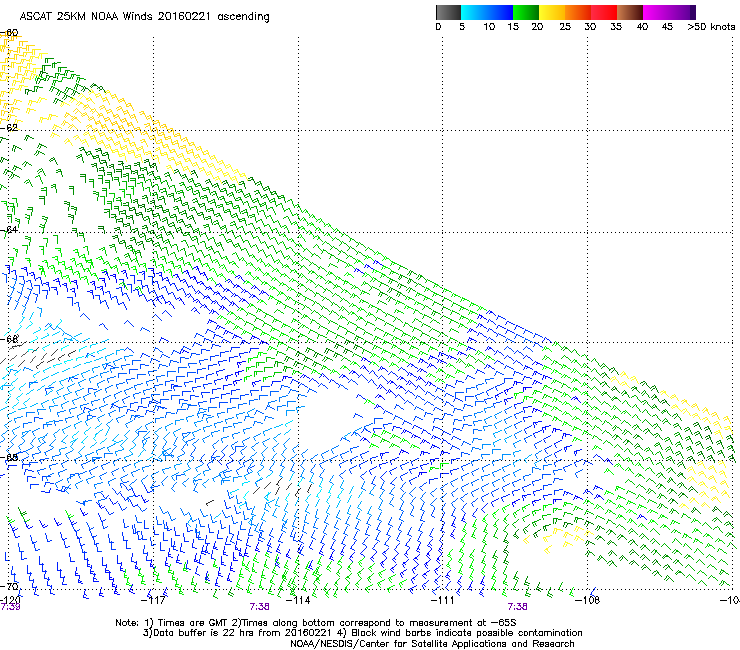Viewport: 740px width, 650px height.
Task: Click the green 15–20 knots color bar segment
Action: [526, 12]
